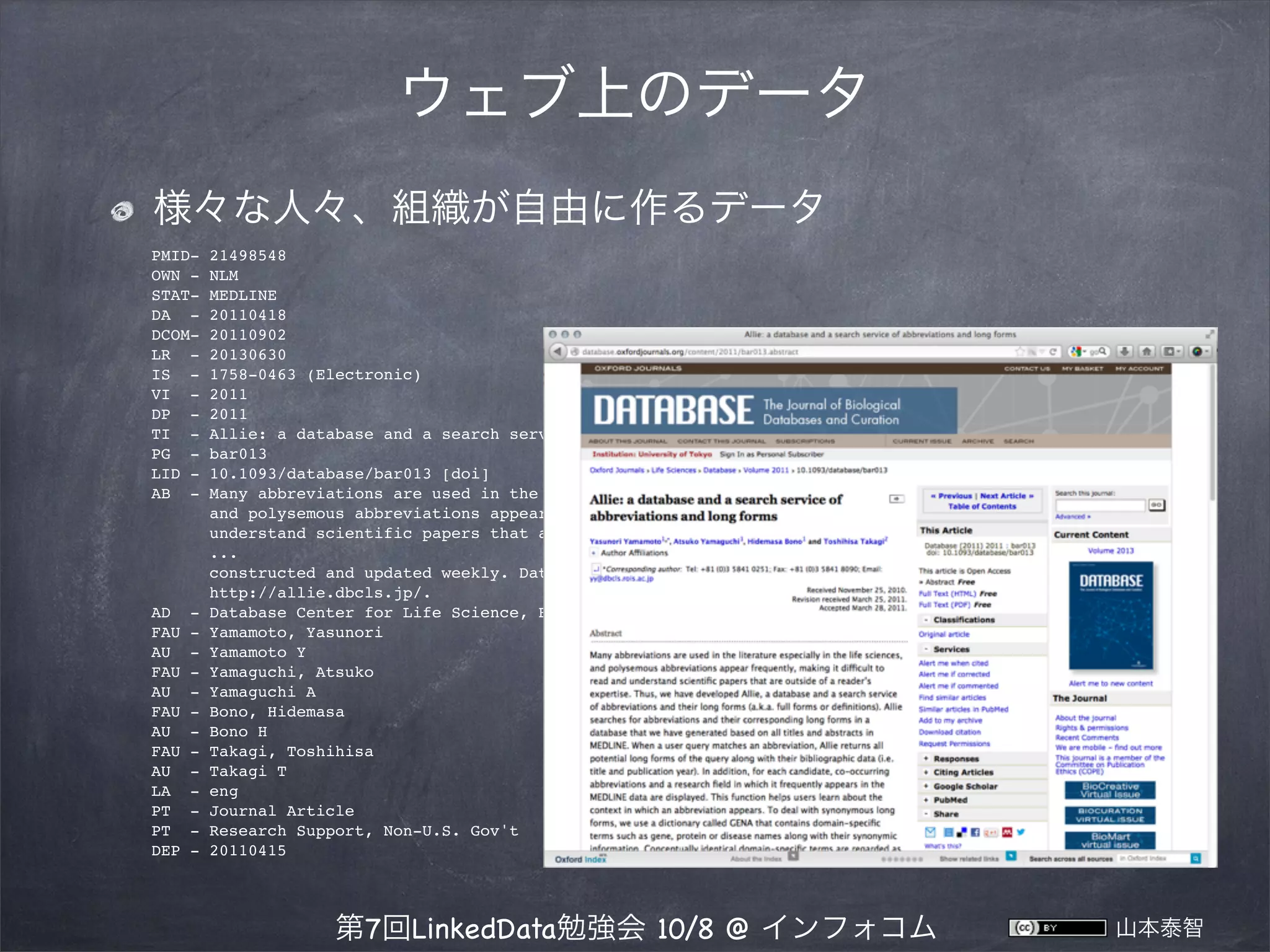1270x952 pixels.
Task: Open BIOCURATION VIRTUAL ISSUE banner
Action: [1110, 815]
